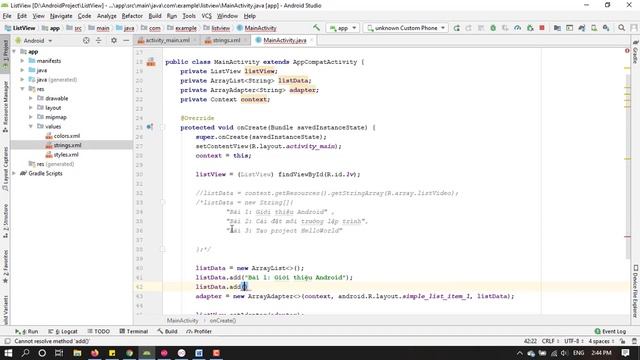Stop the running app with red square

(542, 28)
